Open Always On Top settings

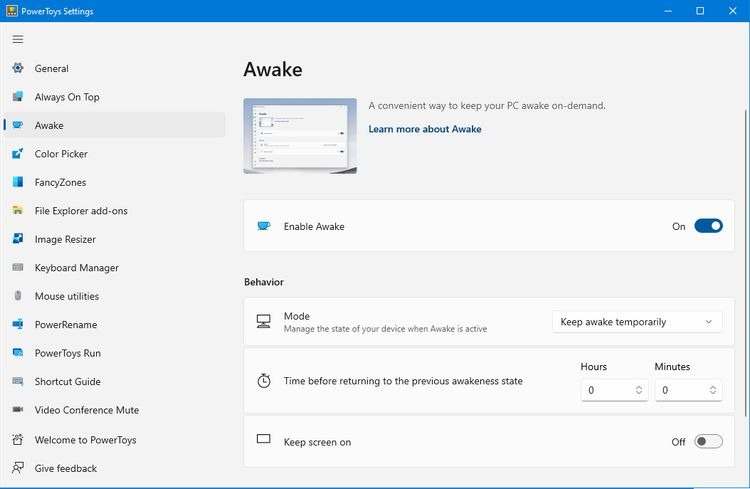tap(114, 97)
